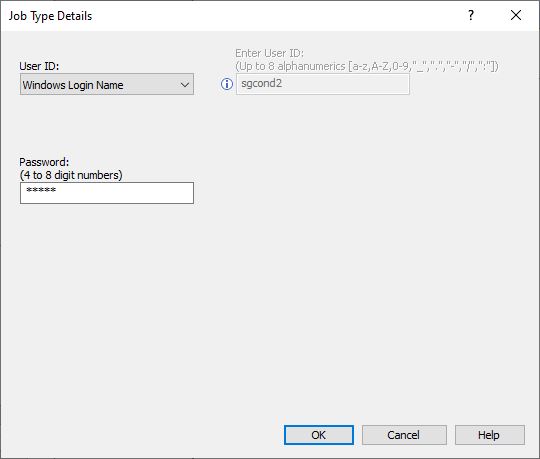Click the sgcond2 text value
This screenshot has width=540, height=459.
coord(261,83)
